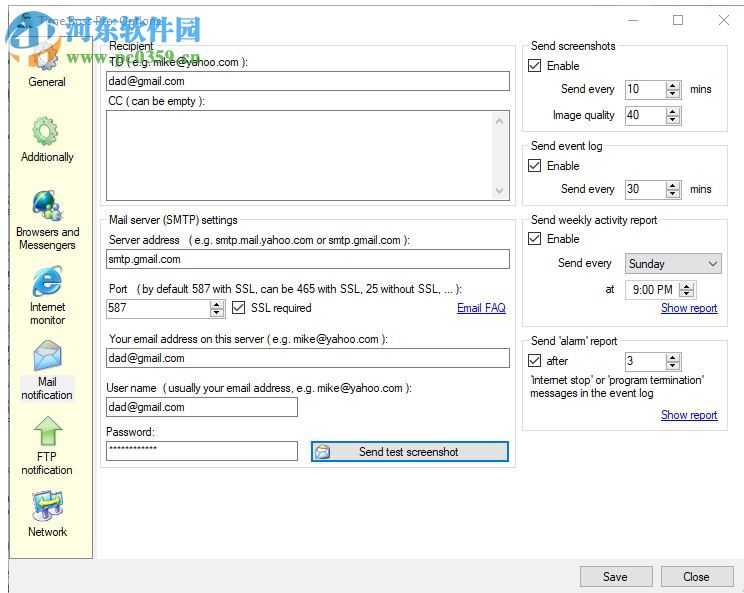The height and width of the screenshot is (593, 744).
Task: Maximize the options window
Action: (x=678, y=20)
